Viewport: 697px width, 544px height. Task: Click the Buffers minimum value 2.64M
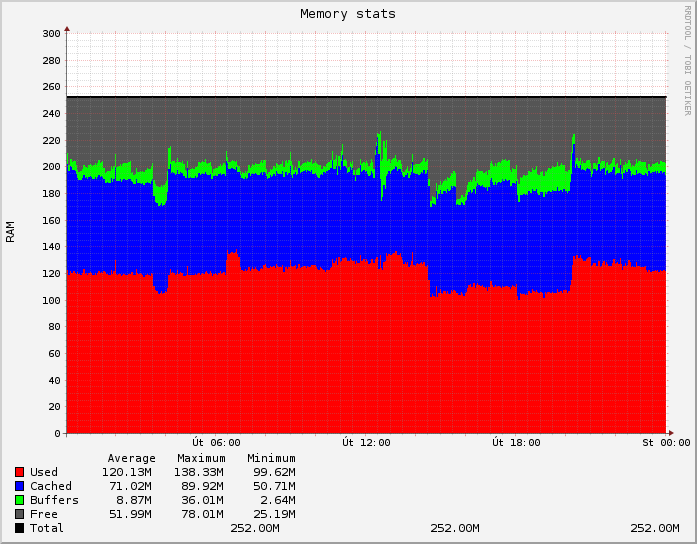pyautogui.click(x=278, y=500)
